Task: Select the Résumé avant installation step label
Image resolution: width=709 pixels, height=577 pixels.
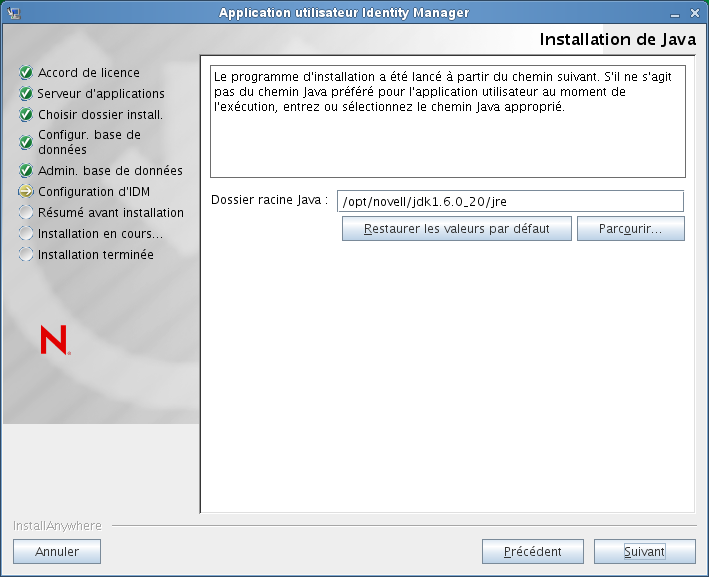Action: [x=111, y=213]
